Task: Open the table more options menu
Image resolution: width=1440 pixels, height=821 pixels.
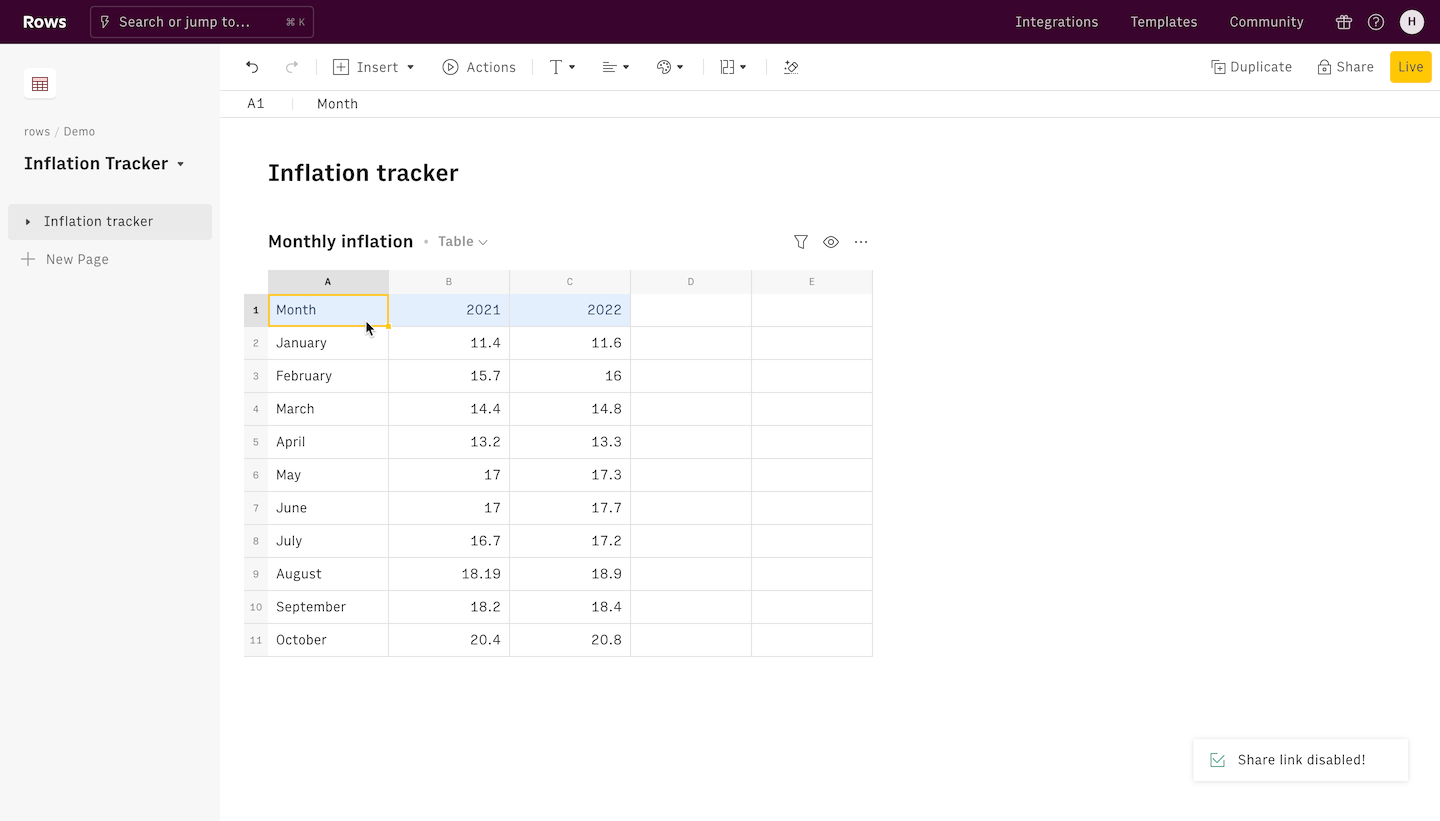Action: [861, 242]
